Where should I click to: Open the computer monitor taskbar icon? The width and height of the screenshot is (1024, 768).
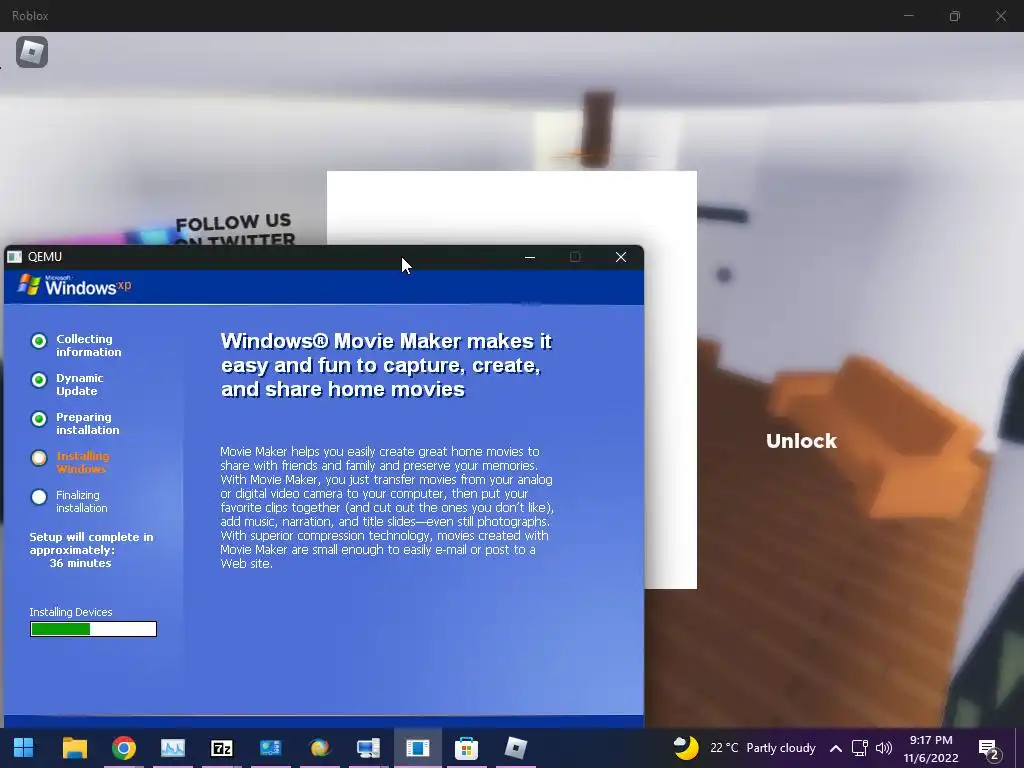coord(368,748)
